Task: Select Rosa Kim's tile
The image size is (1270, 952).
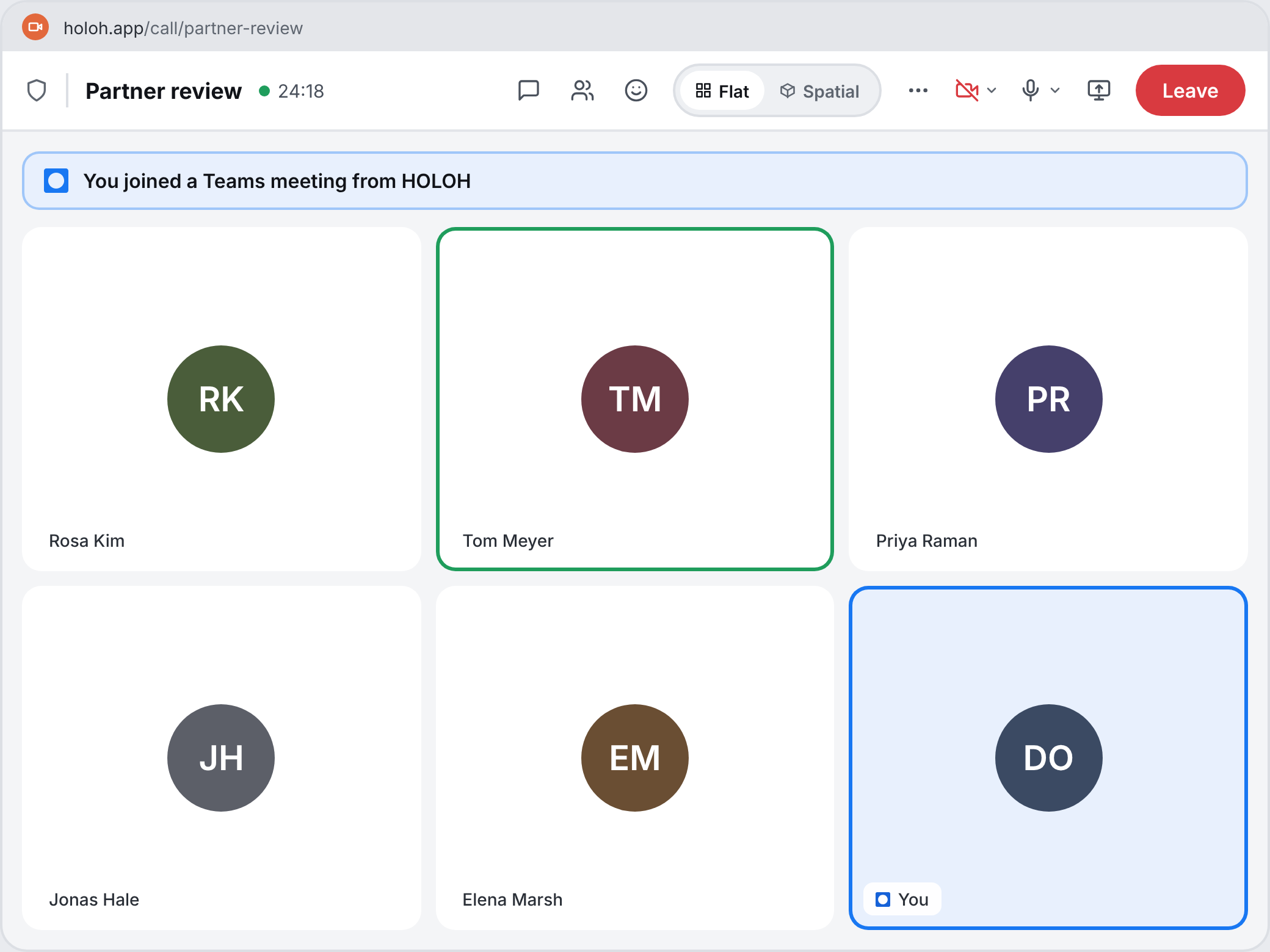Action: pos(222,399)
